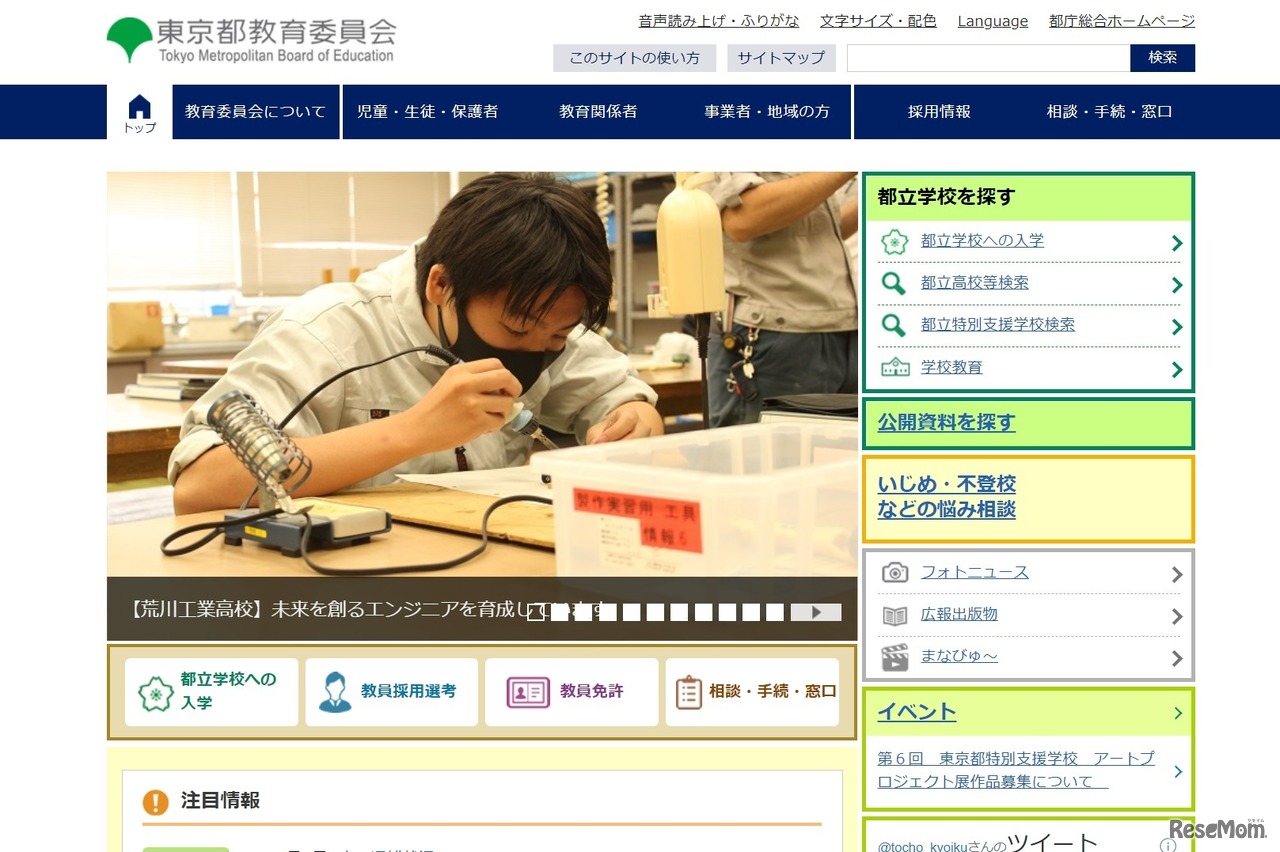
Task: Open the 採用情報 menu
Action: tap(939, 112)
